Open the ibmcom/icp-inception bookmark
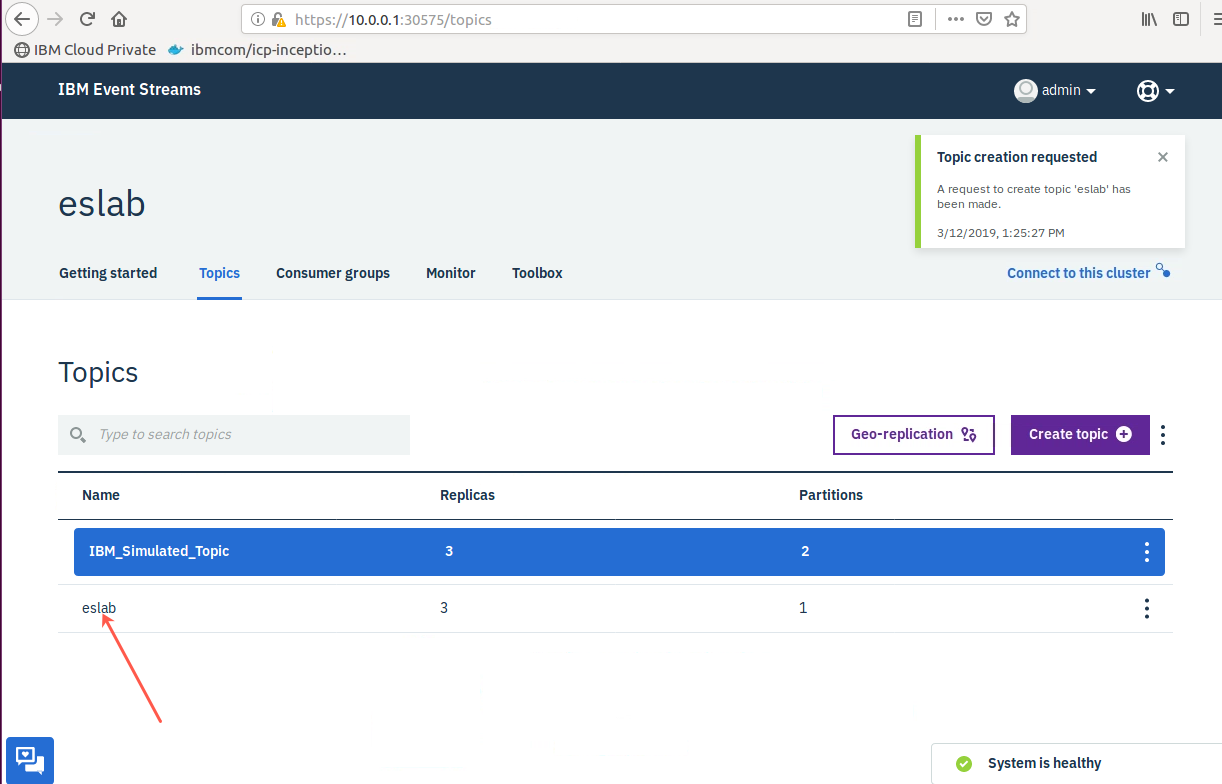This screenshot has width=1222, height=784. 258,49
